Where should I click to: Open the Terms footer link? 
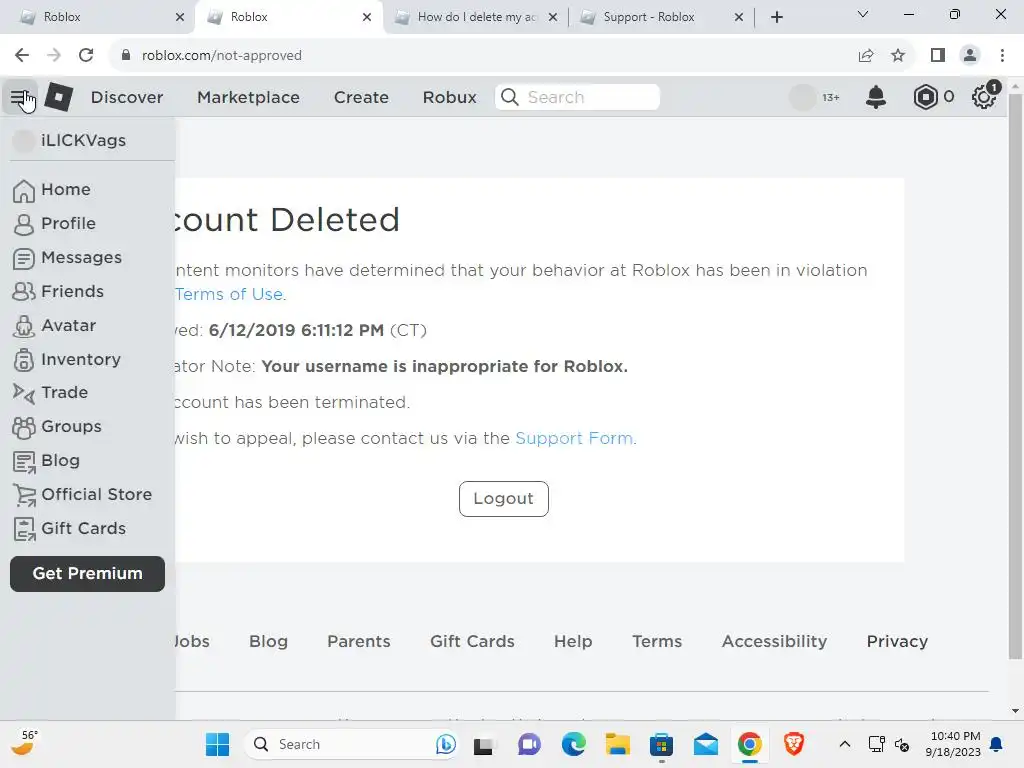(x=656, y=642)
